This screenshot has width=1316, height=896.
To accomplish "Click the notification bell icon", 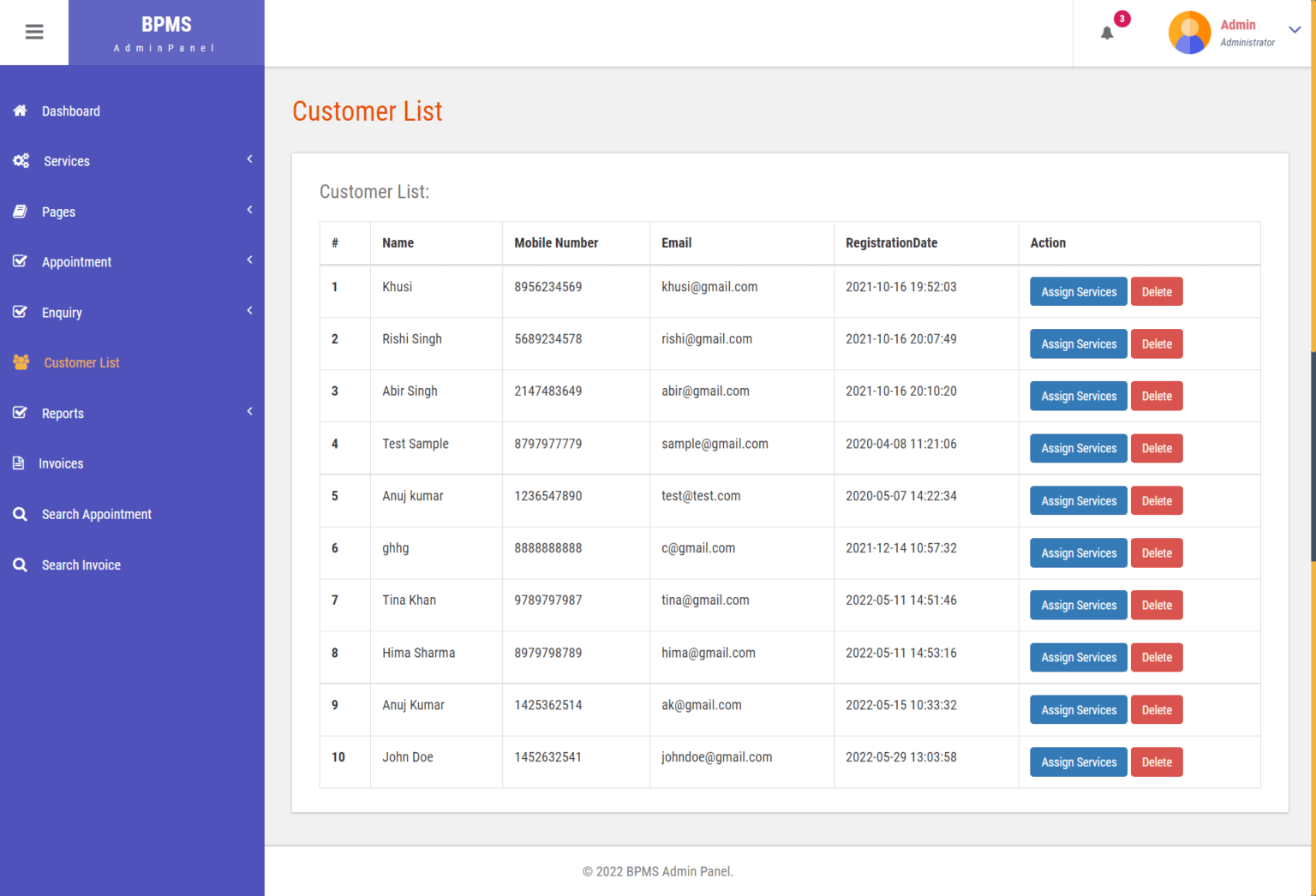I will (x=1106, y=33).
